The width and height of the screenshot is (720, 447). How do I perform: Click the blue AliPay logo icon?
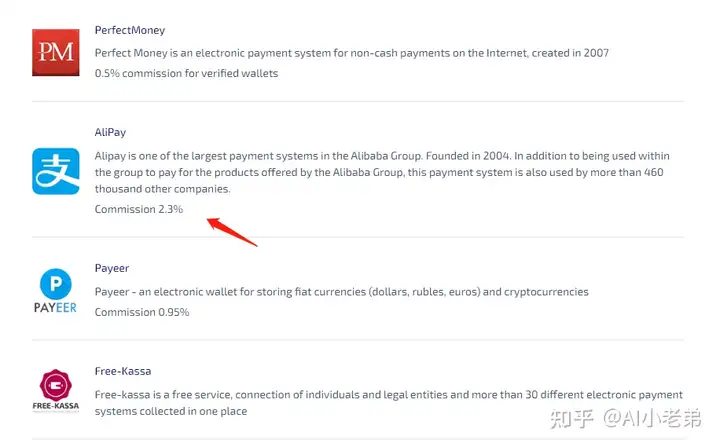pos(56,171)
